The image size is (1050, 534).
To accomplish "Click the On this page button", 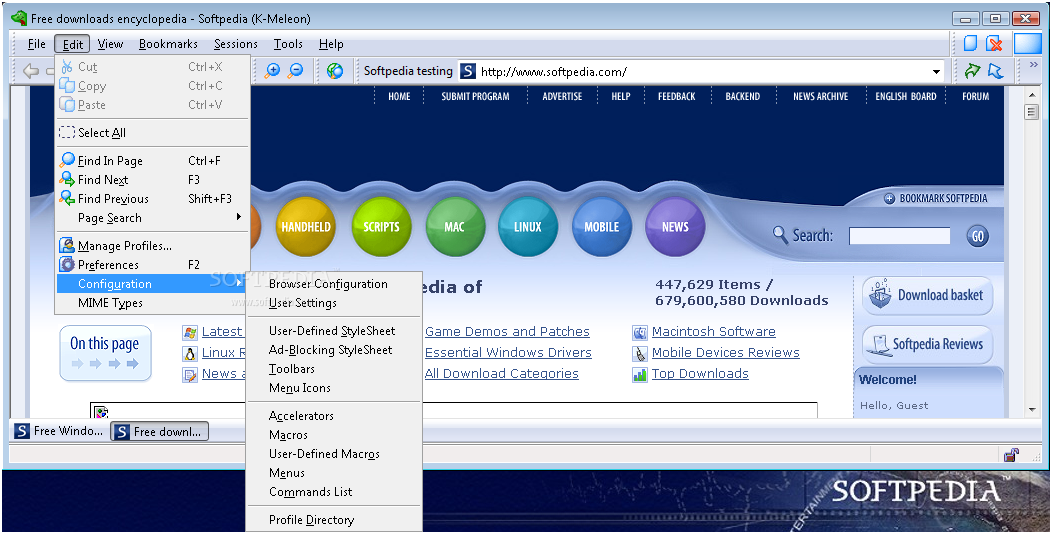I will [x=105, y=353].
